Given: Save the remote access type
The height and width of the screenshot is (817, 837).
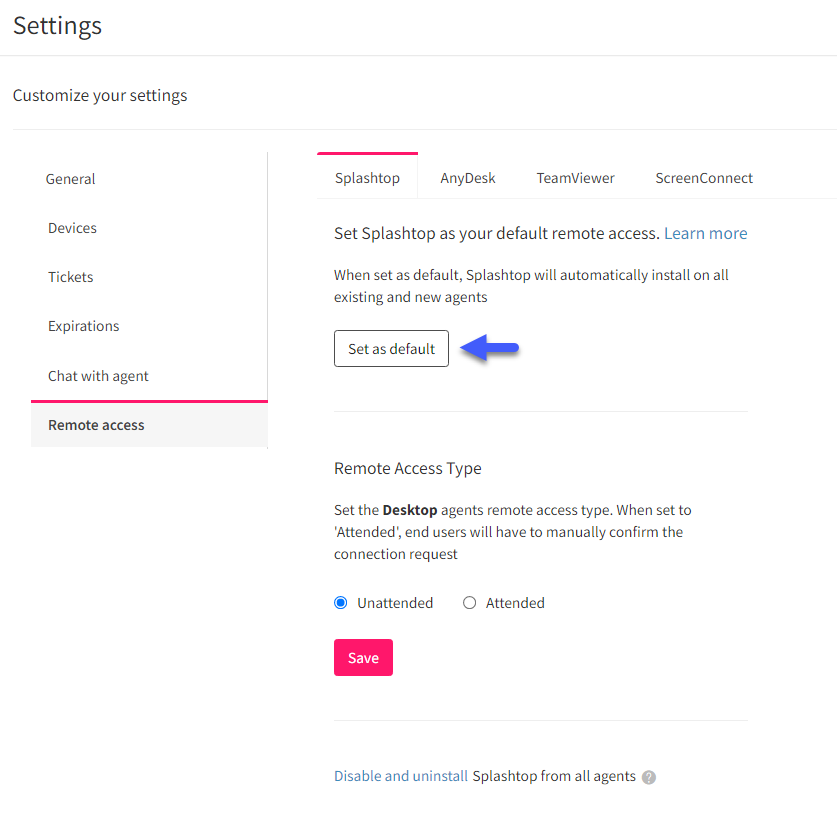Looking at the screenshot, I should click(363, 657).
